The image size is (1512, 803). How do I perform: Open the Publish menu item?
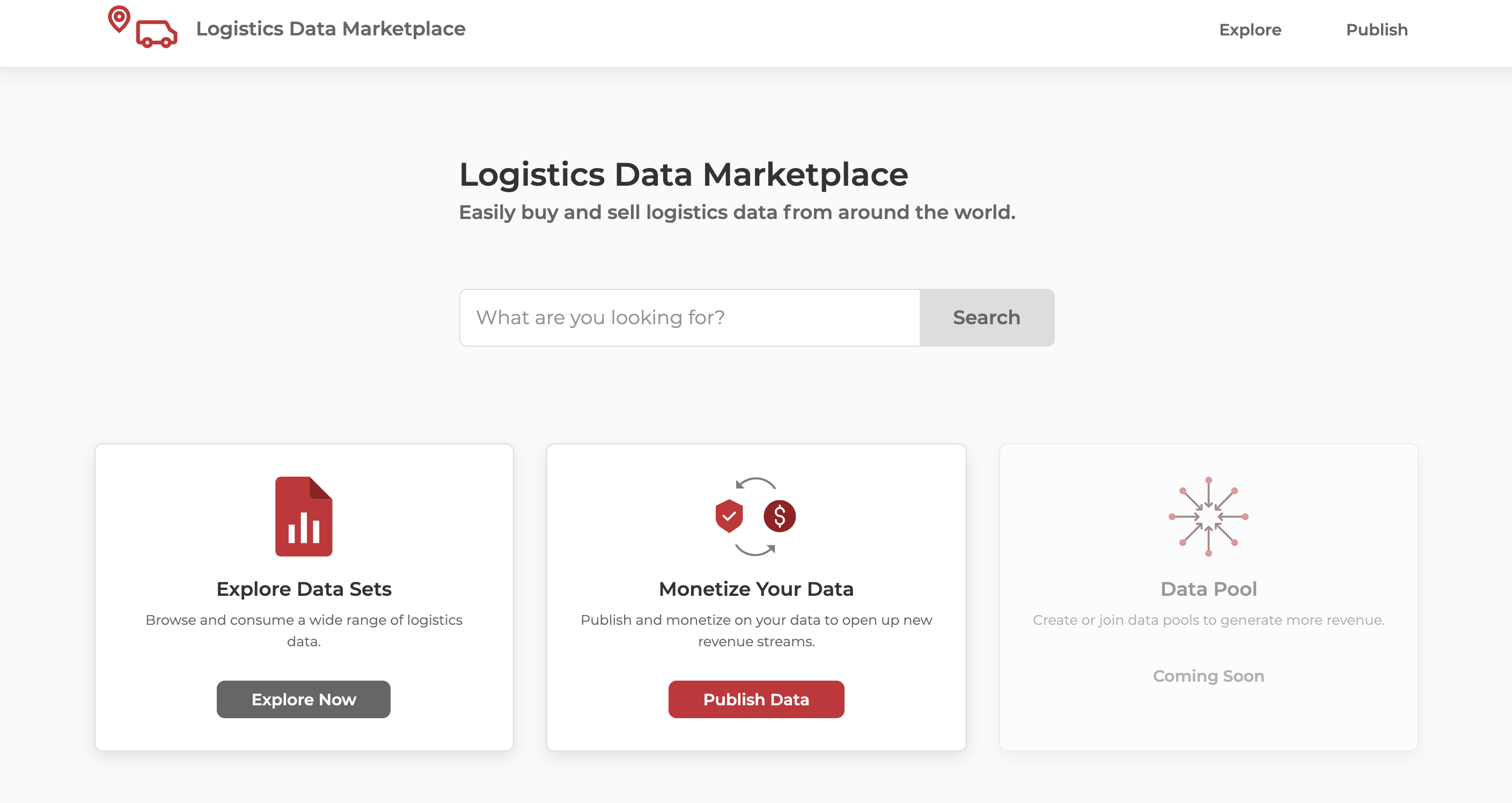[x=1376, y=30]
